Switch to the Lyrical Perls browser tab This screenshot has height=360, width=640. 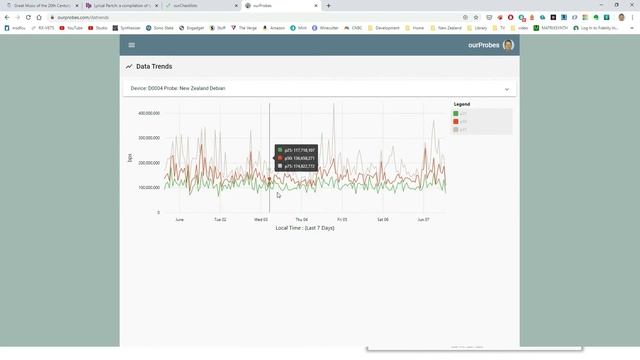click(x=121, y=6)
